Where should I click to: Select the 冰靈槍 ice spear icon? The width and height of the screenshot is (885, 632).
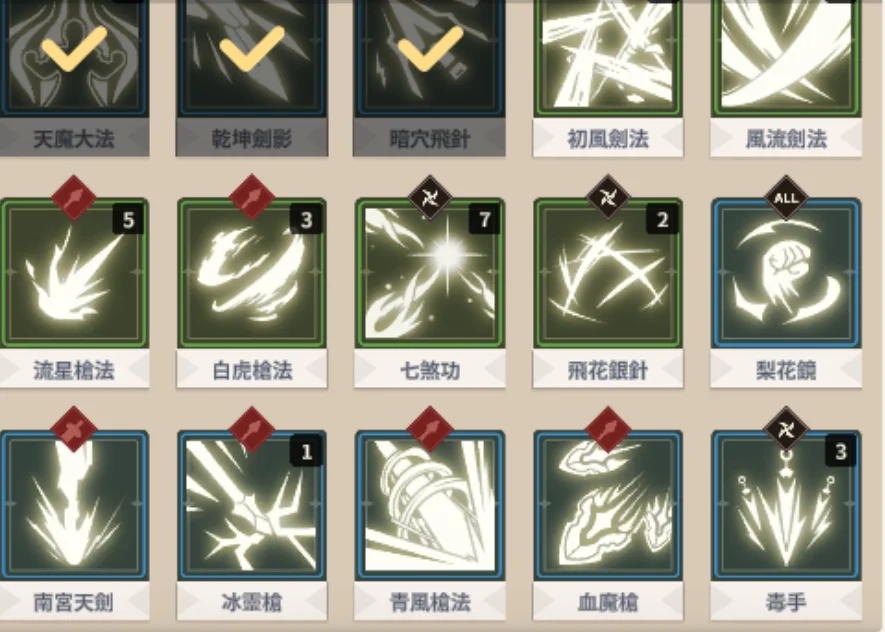[252, 506]
